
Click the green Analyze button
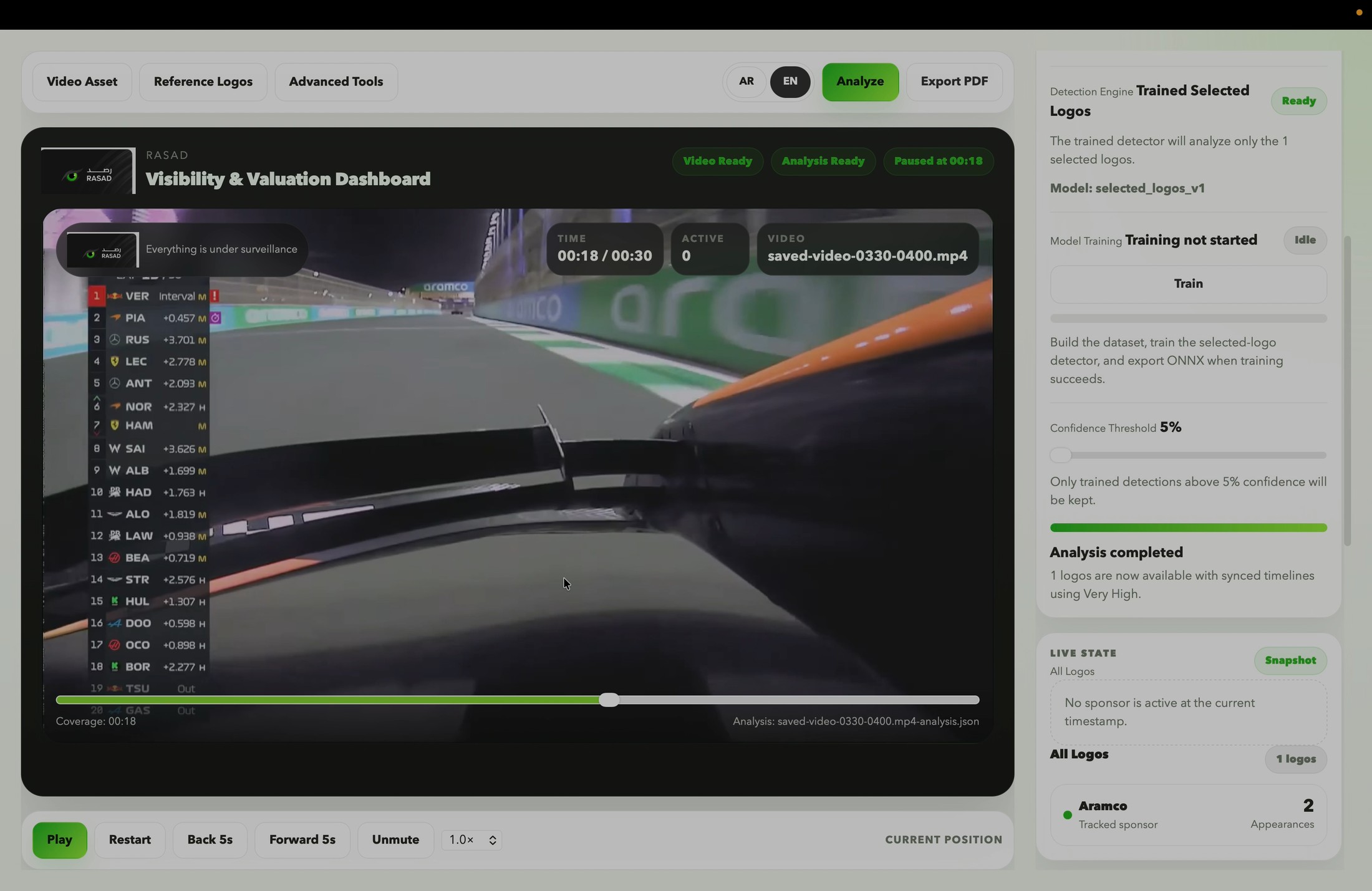point(860,82)
